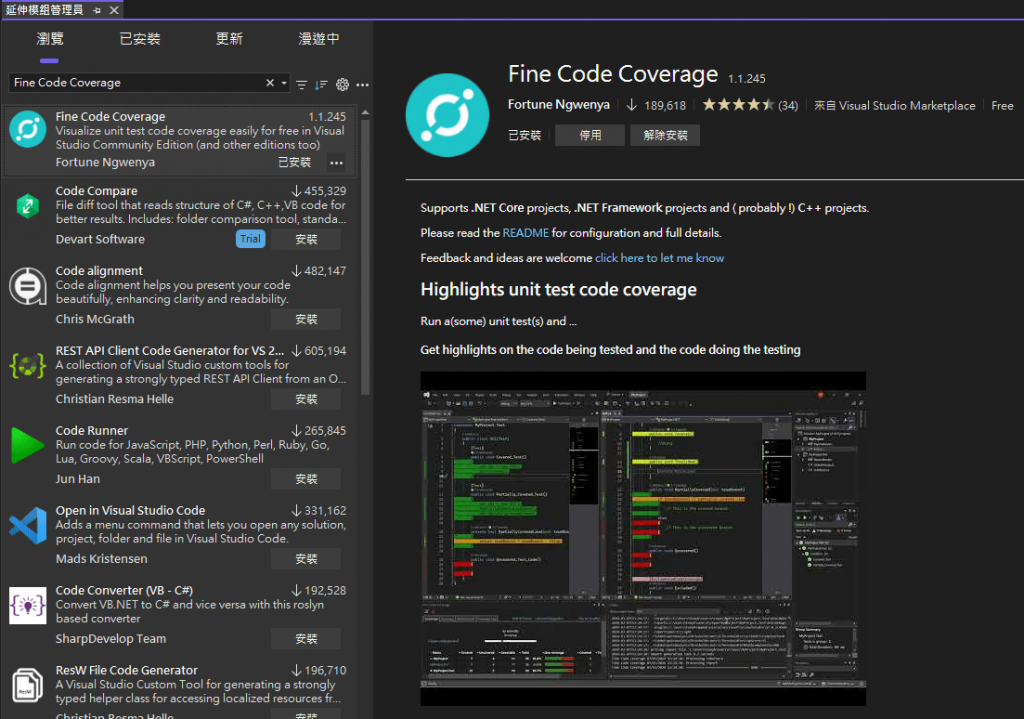Click the 'Code Compare' title in list
Screen dimensions: 1024x719
point(96,191)
